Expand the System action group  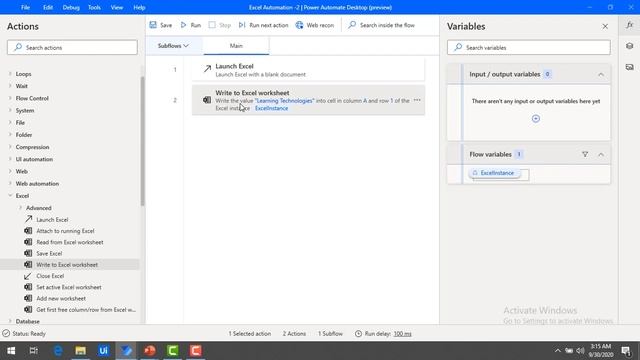tap(10, 110)
